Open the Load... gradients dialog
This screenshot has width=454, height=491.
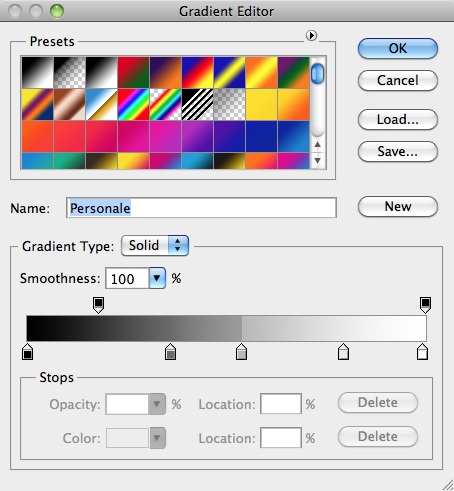click(398, 119)
